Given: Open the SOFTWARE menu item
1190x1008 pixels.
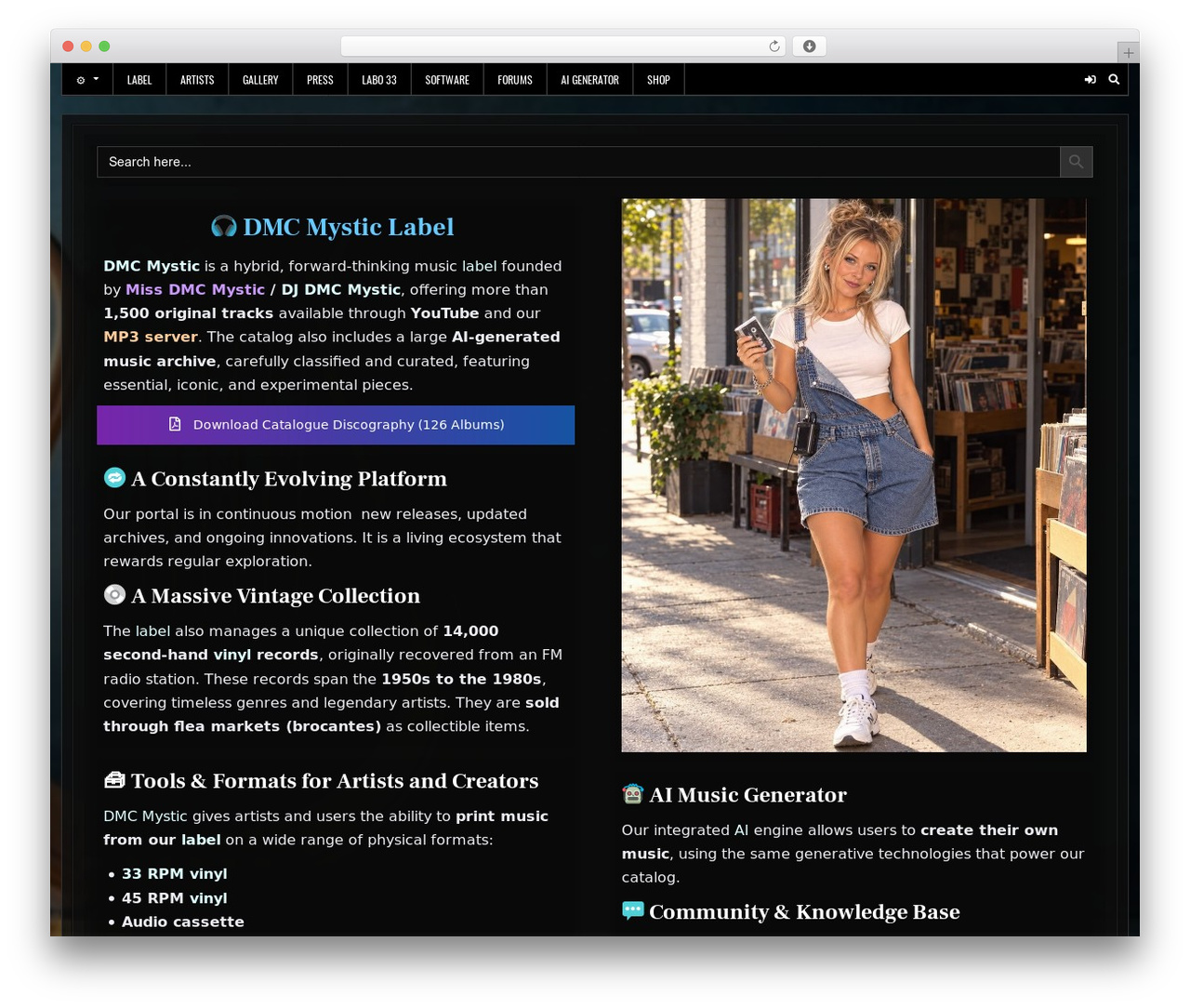Looking at the screenshot, I should [447, 80].
